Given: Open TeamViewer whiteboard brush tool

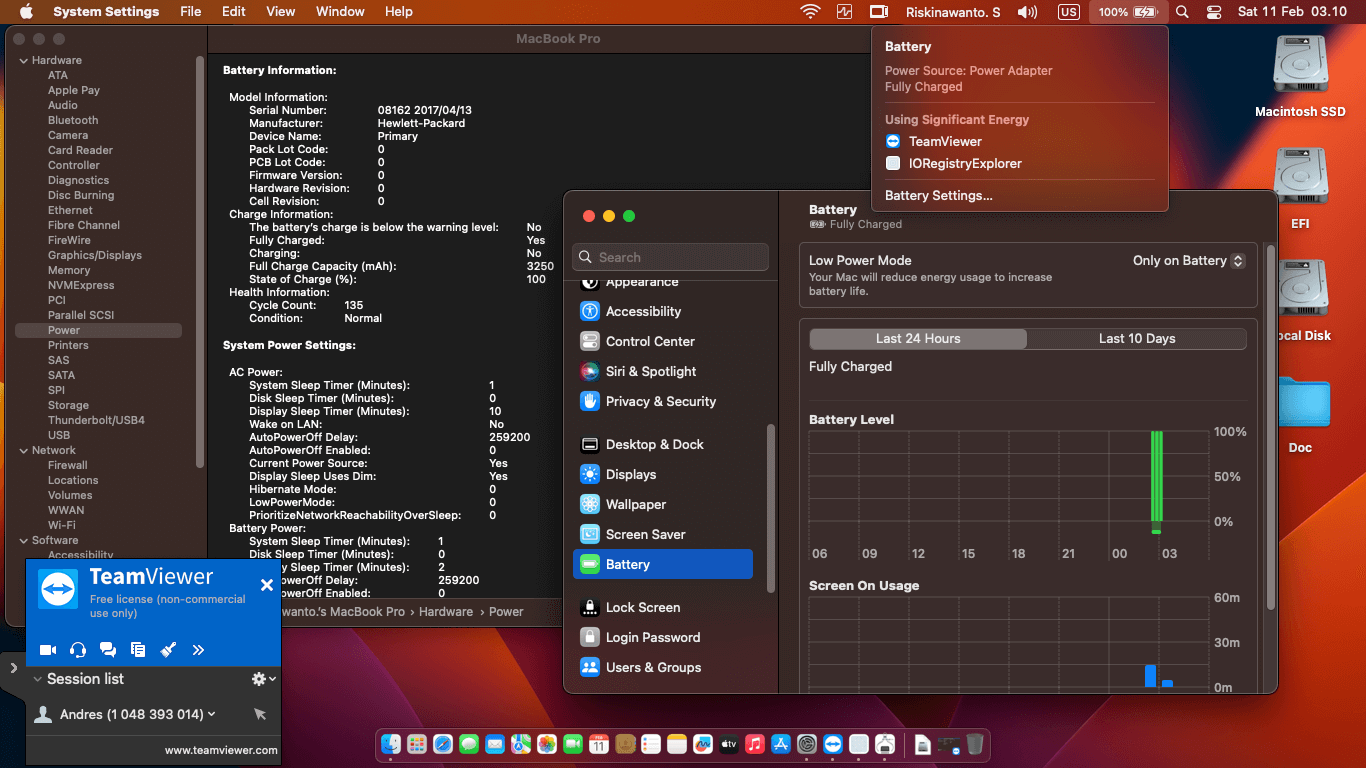Looking at the screenshot, I should coord(168,650).
